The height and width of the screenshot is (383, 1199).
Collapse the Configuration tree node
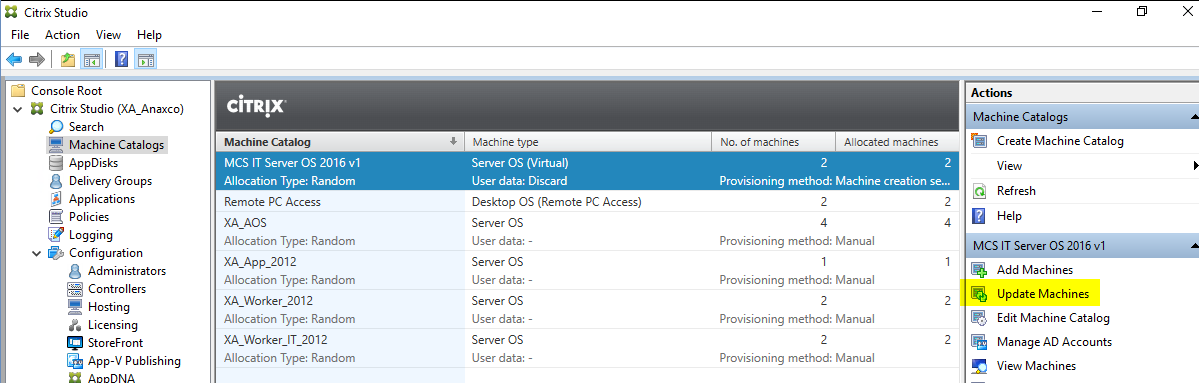(37, 253)
